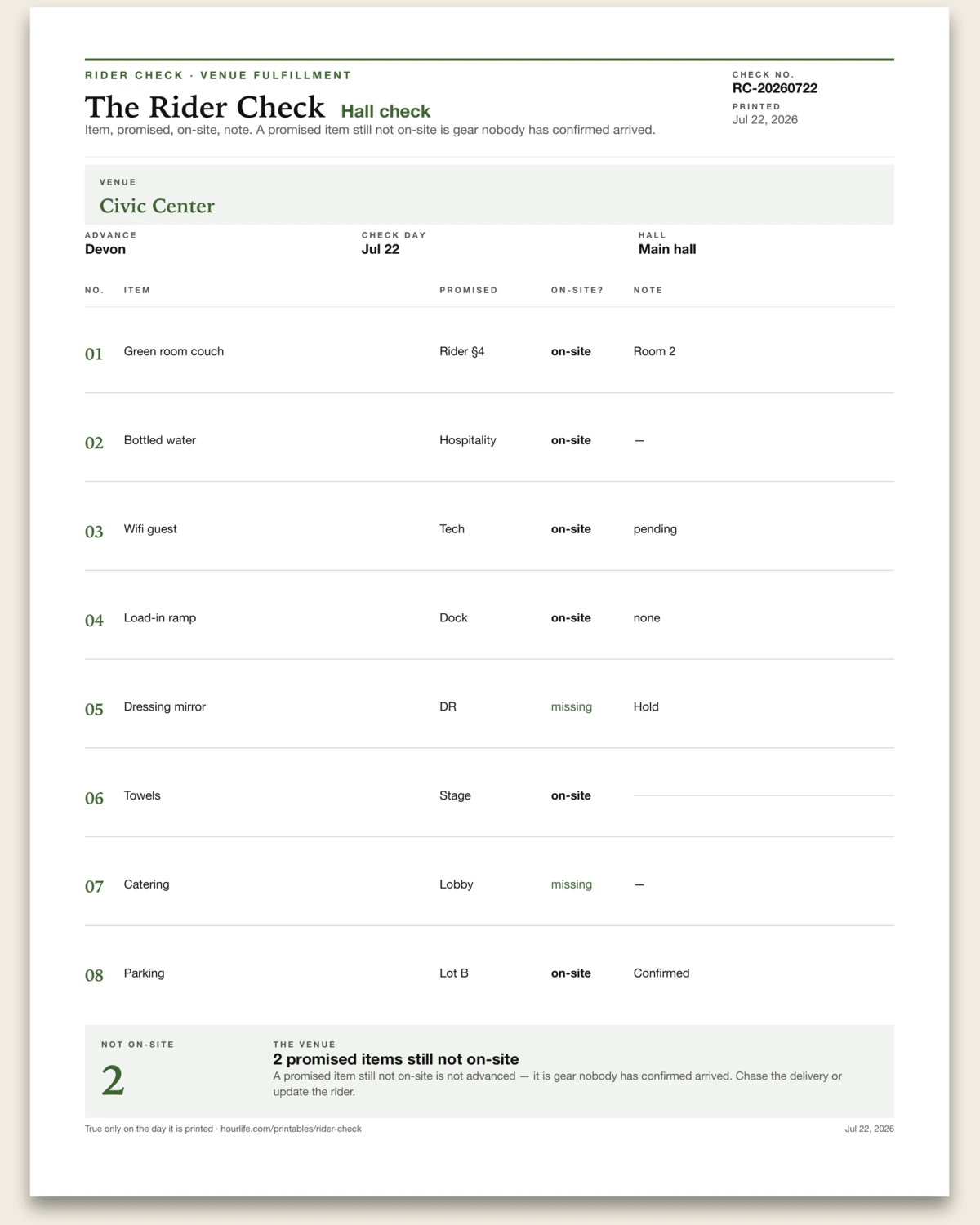Click the printed date 'Jul 22, 2026' in header
Image resolution: width=980 pixels, height=1225 pixels.
click(764, 119)
